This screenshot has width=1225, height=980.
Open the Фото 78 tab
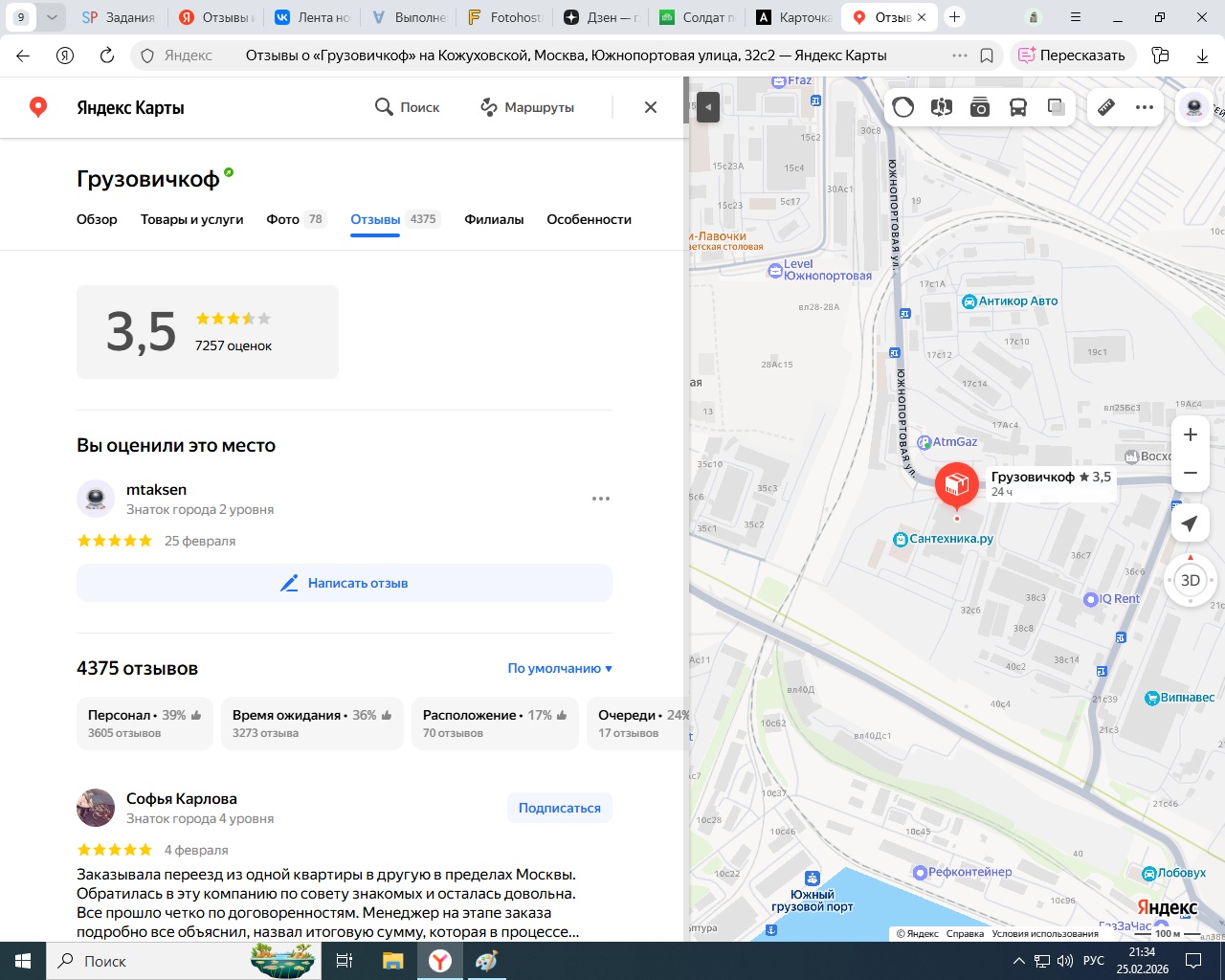(x=296, y=219)
